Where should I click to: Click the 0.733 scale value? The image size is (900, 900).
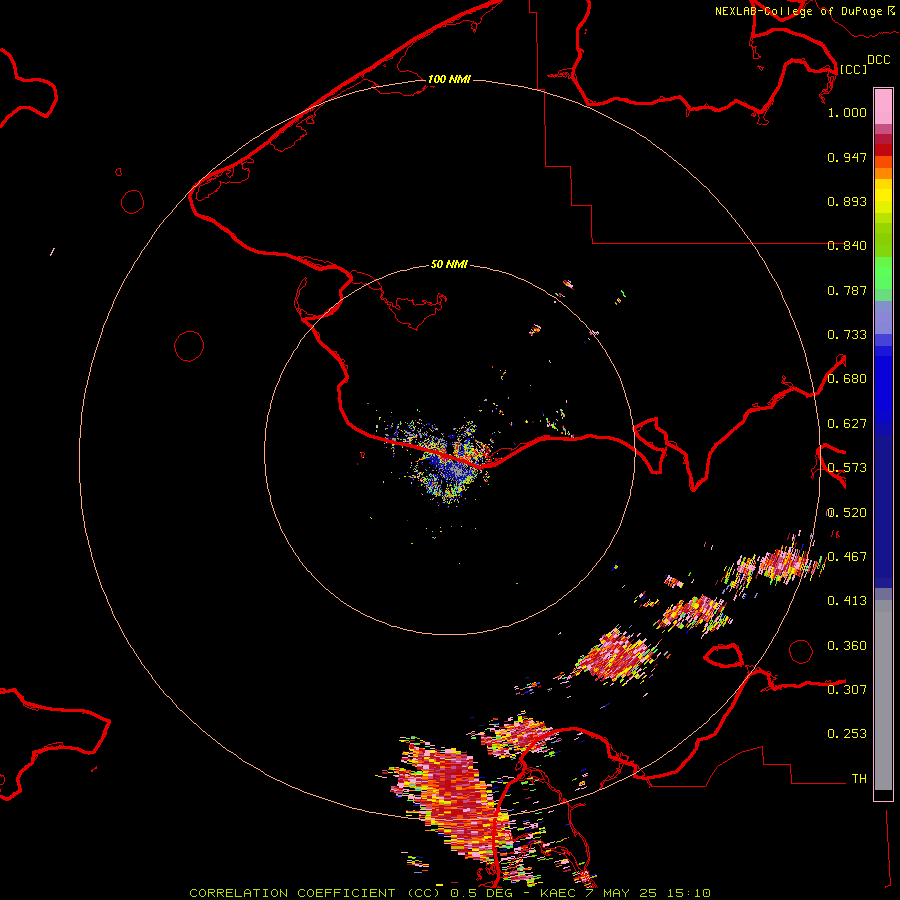847,335
